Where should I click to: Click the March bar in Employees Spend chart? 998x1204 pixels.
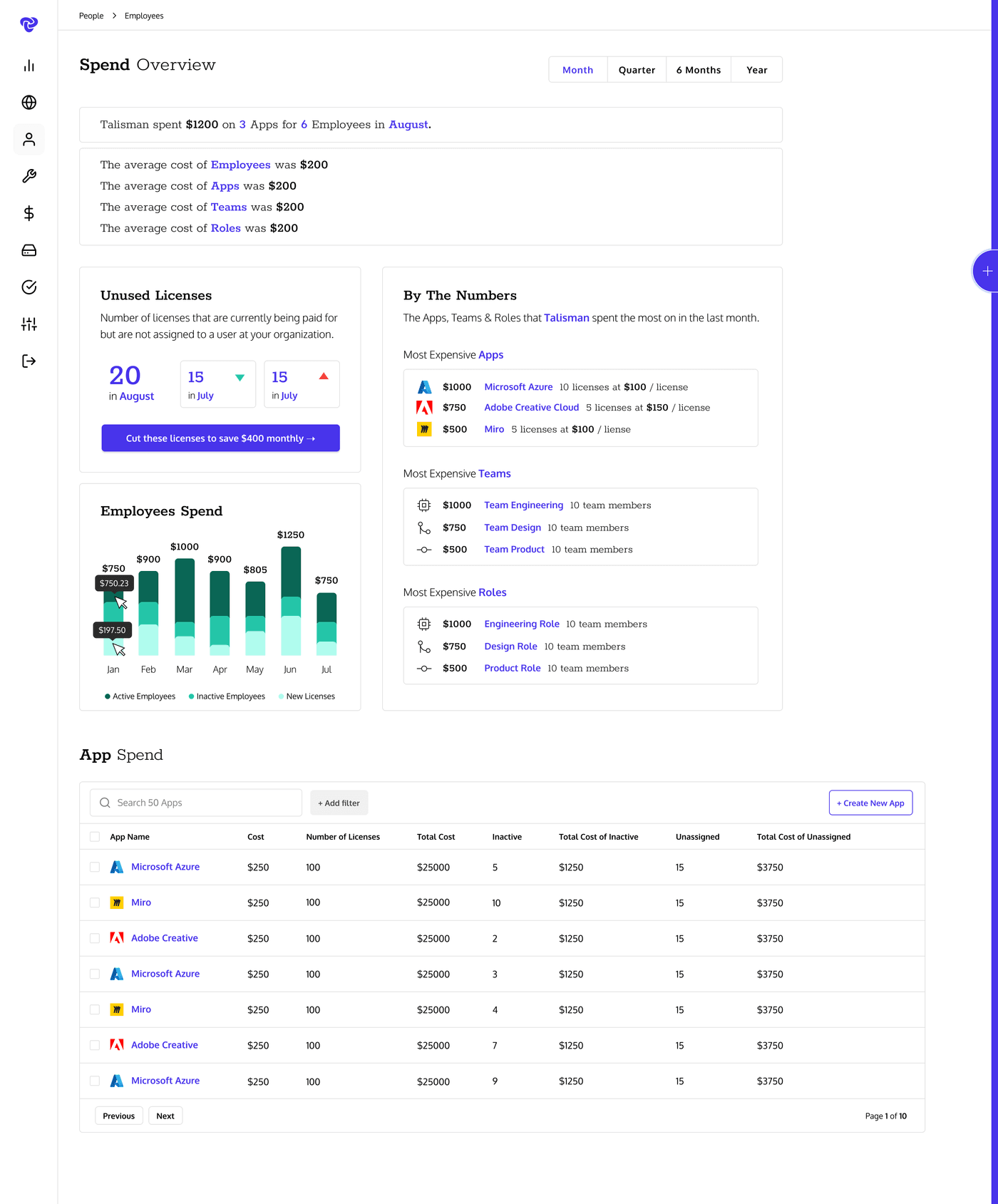(x=185, y=607)
